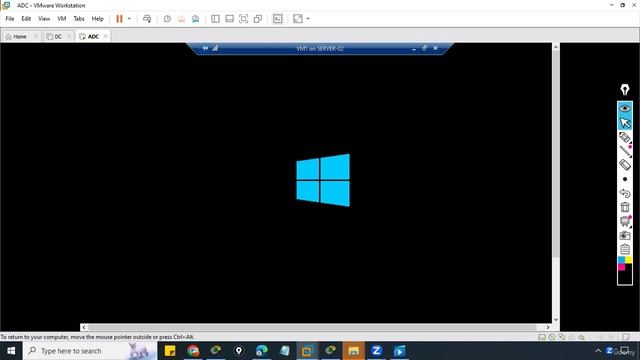Open the Tabs menu
Viewport: 640px width, 360px height.
point(79,19)
